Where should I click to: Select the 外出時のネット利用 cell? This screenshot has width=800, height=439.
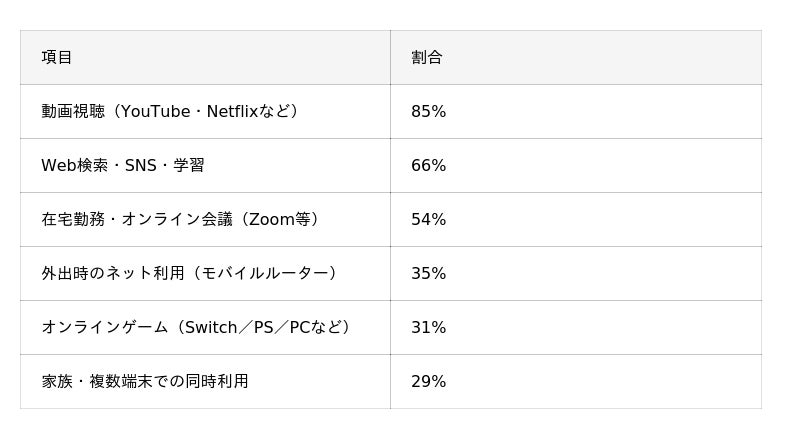click(x=190, y=273)
